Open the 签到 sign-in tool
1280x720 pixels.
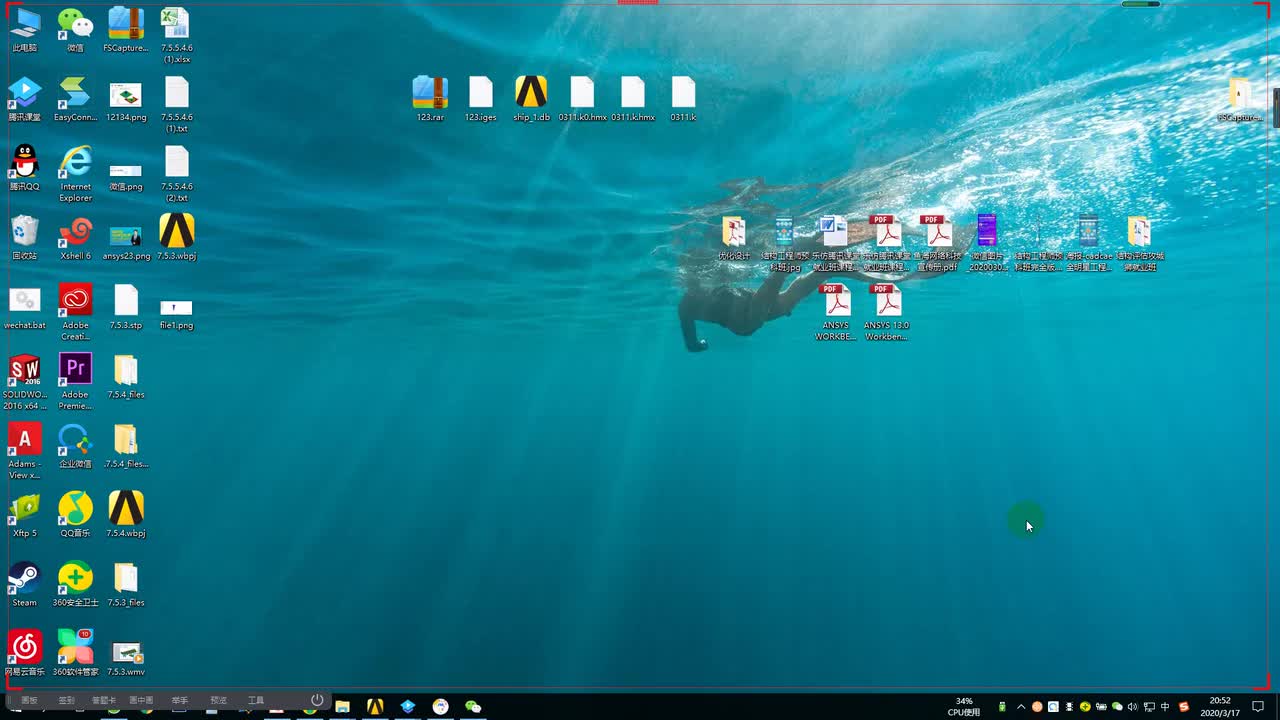click(x=66, y=700)
